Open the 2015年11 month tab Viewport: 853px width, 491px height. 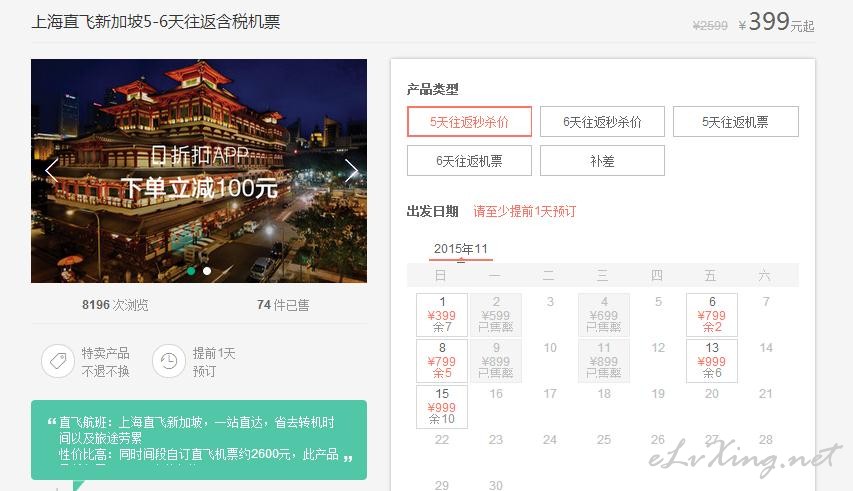tap(461, 250)
